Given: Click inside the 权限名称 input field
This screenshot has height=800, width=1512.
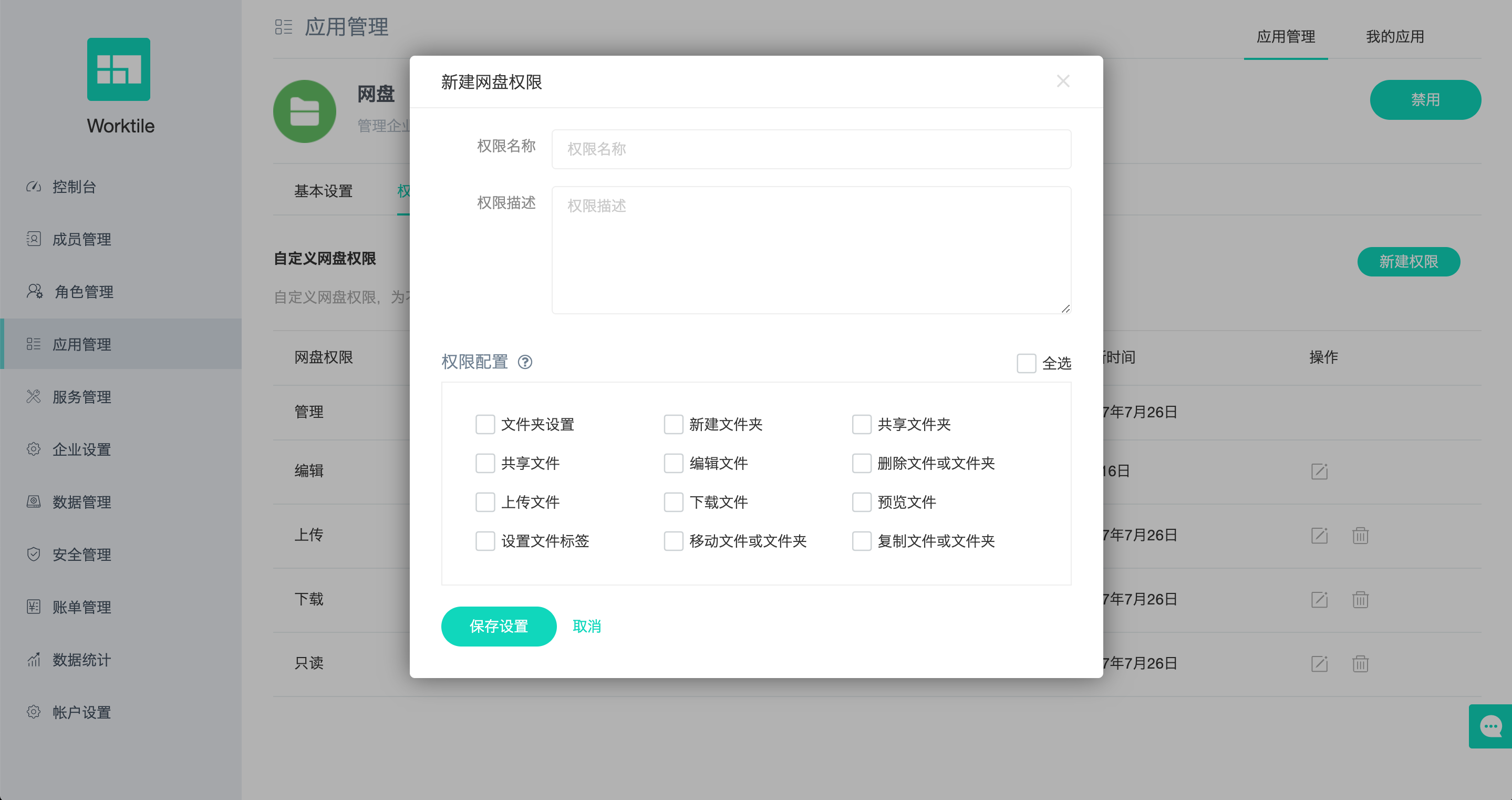Looking at the screenshot, I should 811,149.
